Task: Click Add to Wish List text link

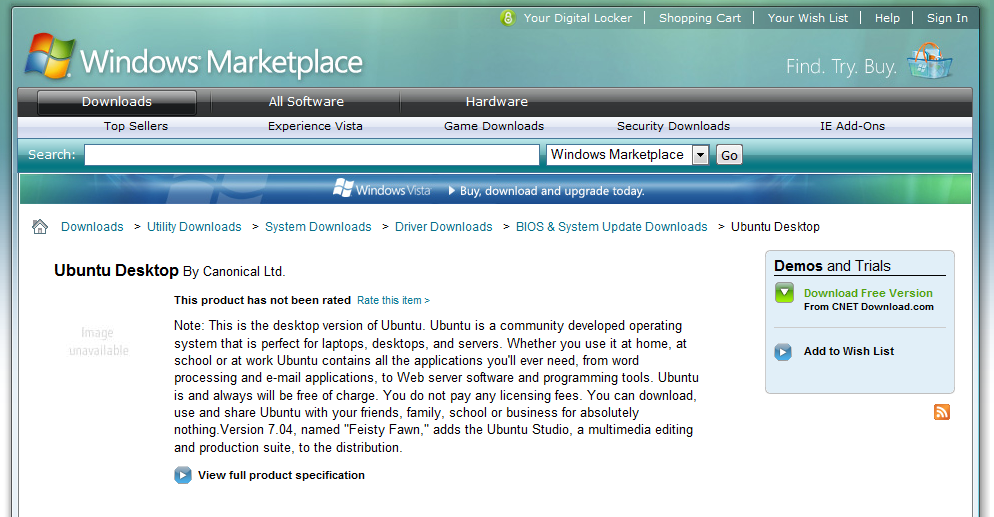Action: tap(849, 351)
